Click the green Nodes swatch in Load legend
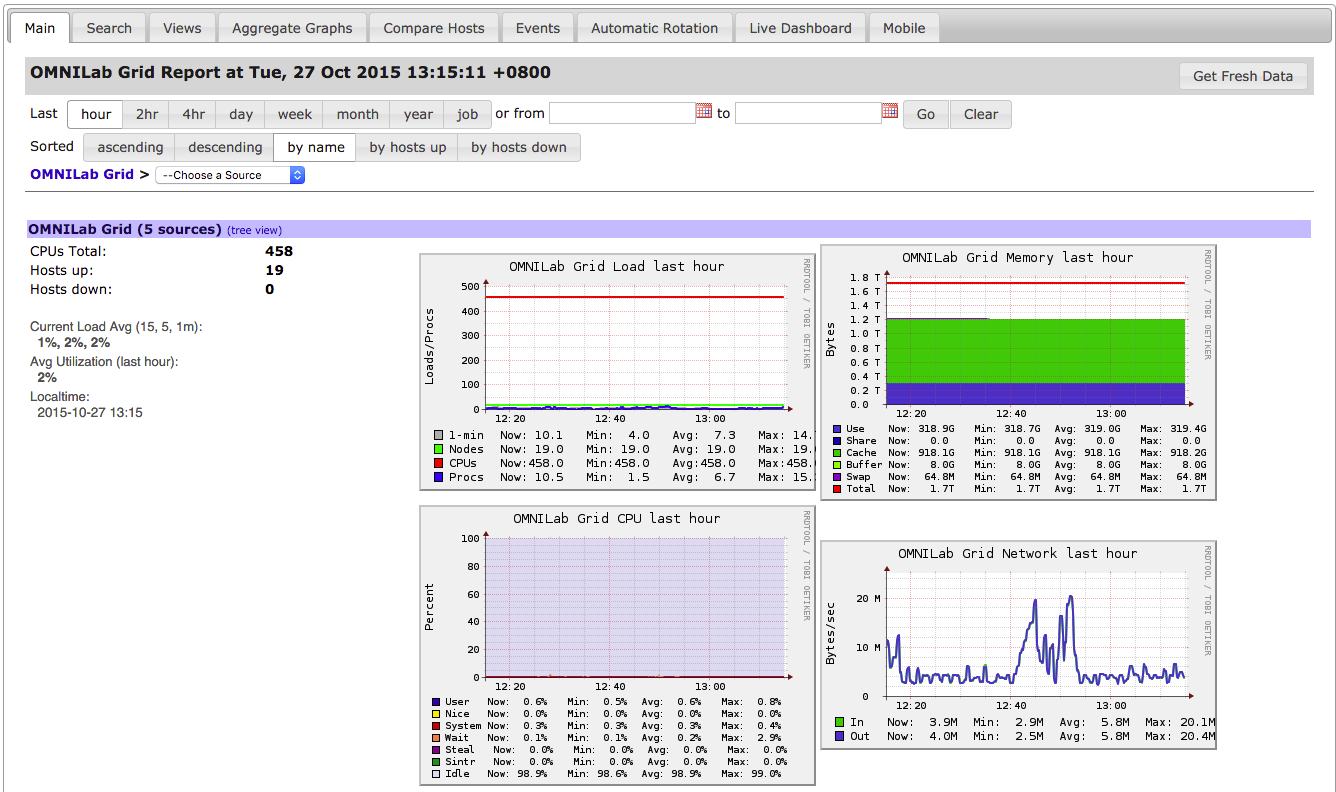The image size is (1336, 792). (x=439, y=449)
